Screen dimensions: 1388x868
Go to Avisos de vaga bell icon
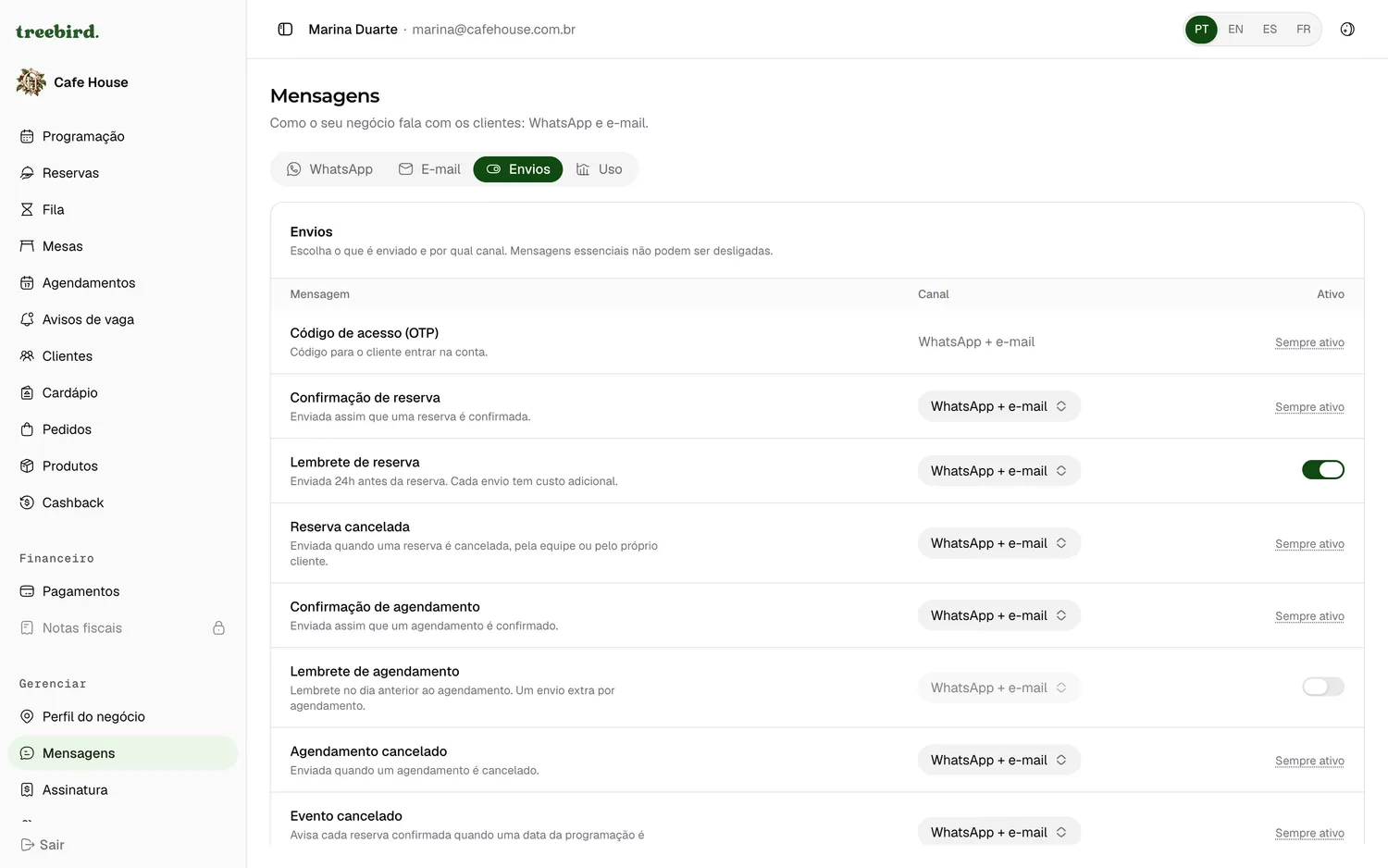tap(27, 319)
